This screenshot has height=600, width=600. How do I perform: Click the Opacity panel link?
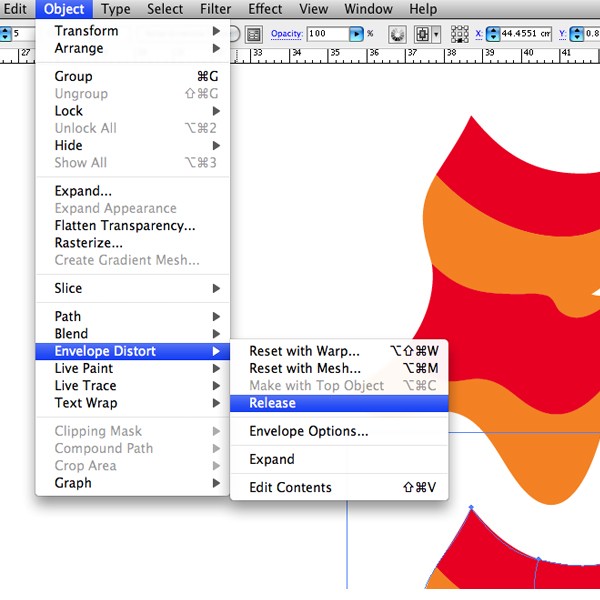click(x=287, y=34)
